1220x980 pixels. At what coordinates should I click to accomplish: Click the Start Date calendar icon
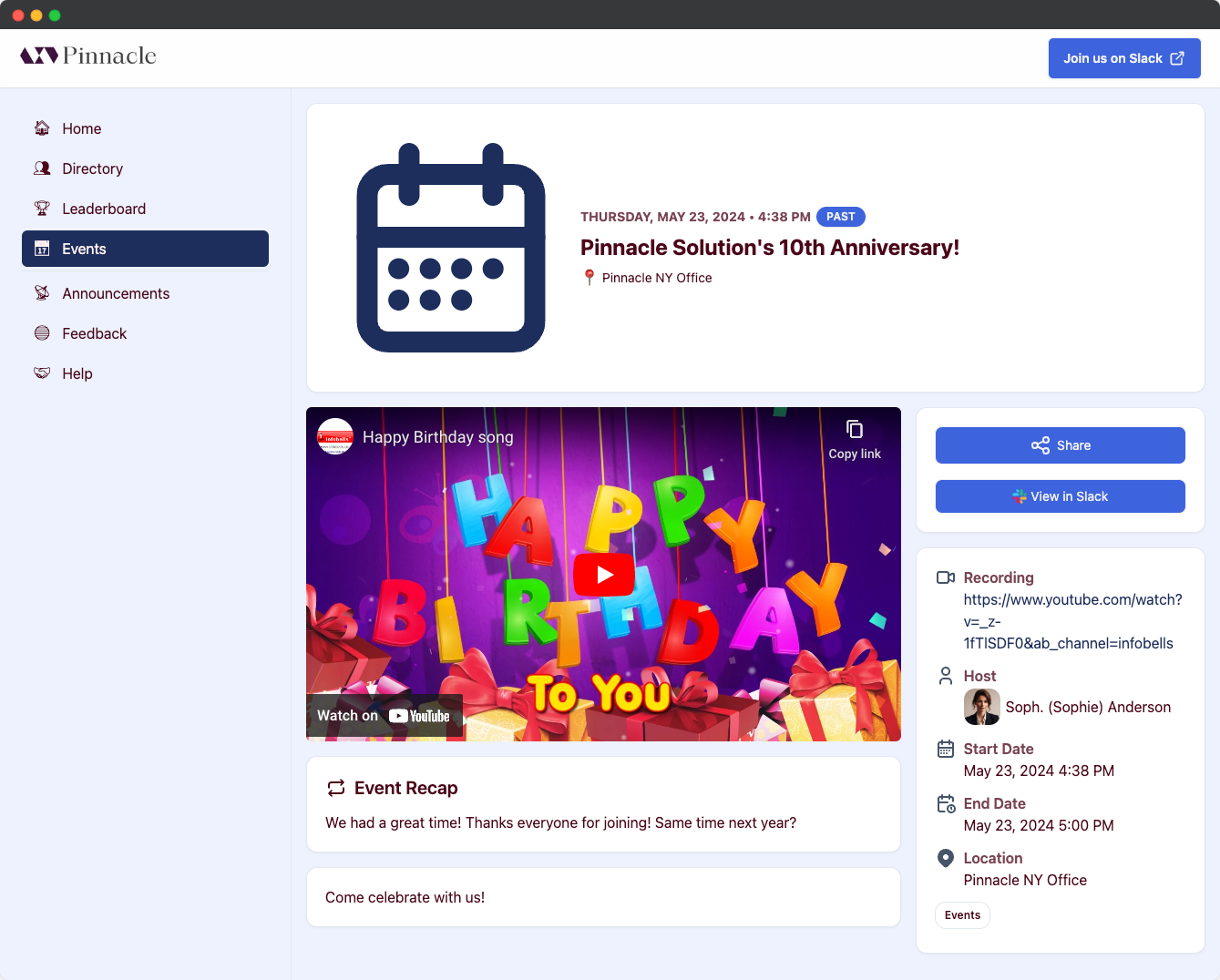coord(946,749)
